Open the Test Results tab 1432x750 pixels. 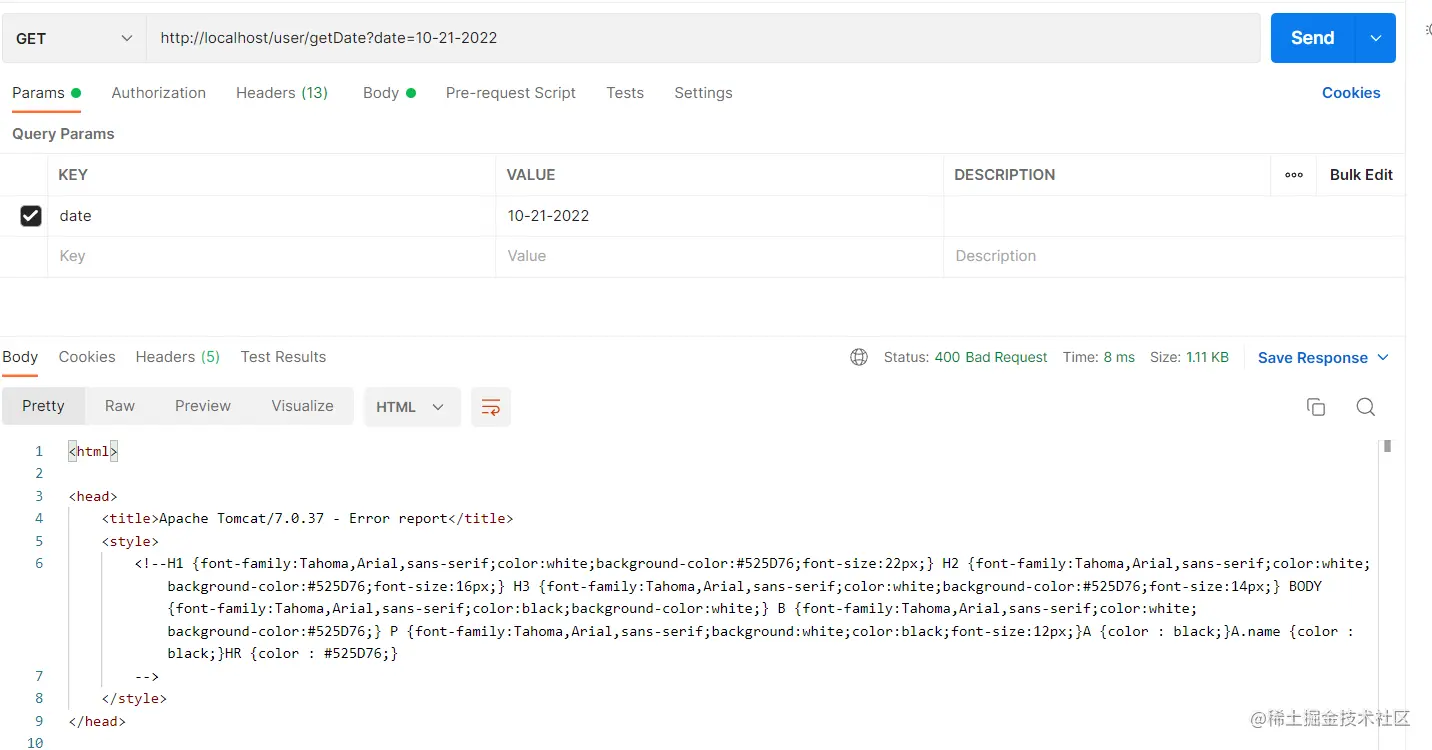tap(283, 357)
